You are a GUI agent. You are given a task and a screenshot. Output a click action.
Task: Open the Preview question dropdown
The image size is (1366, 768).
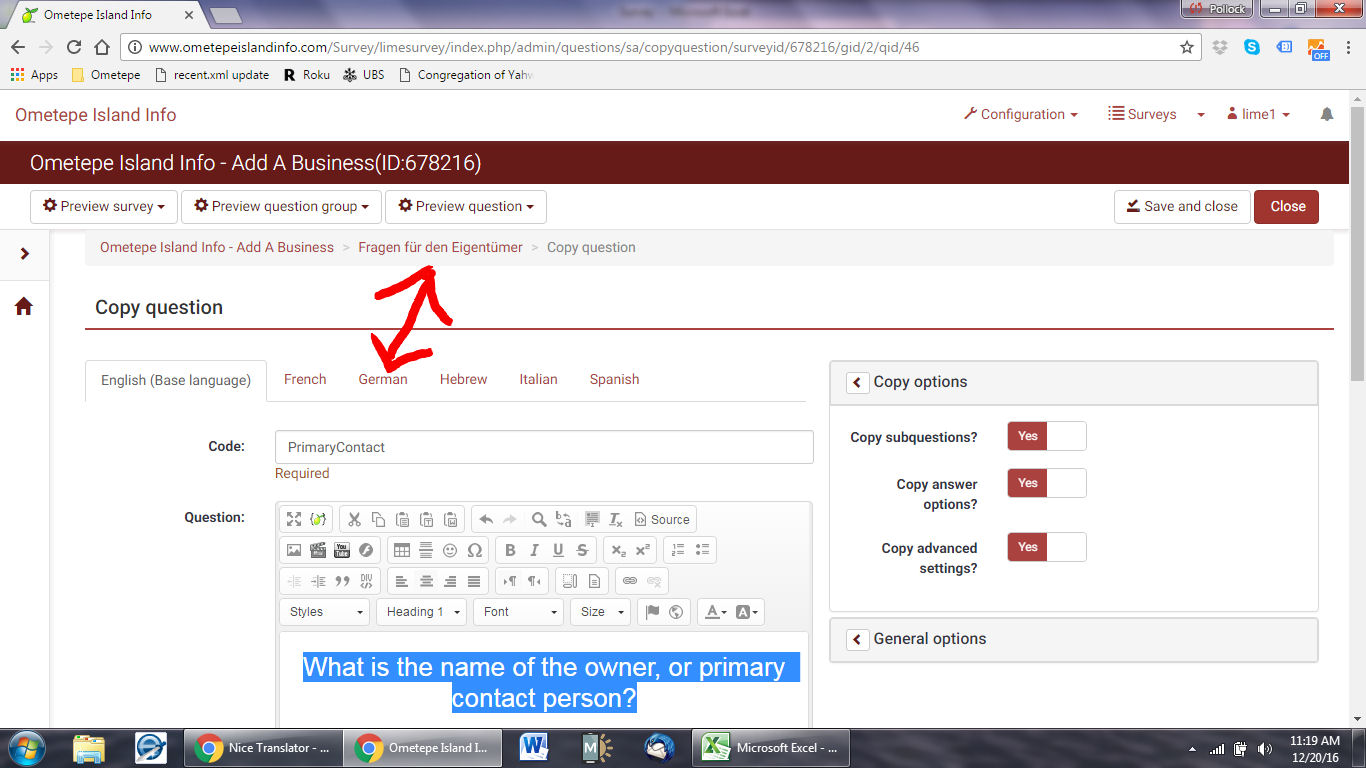pyautogui.click(x=466, y=207)
